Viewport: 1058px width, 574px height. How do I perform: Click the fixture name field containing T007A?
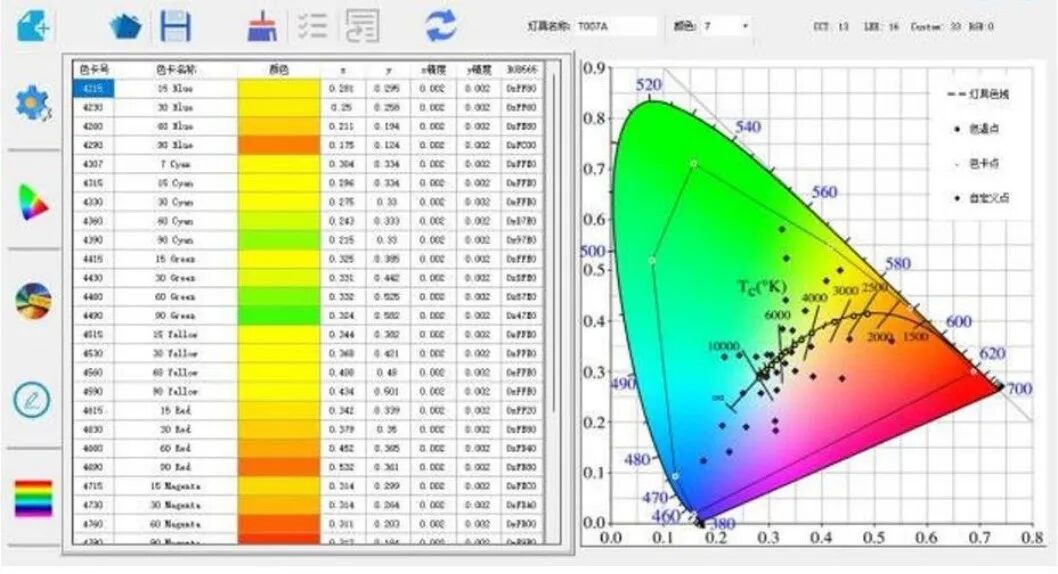pos(616,25)
